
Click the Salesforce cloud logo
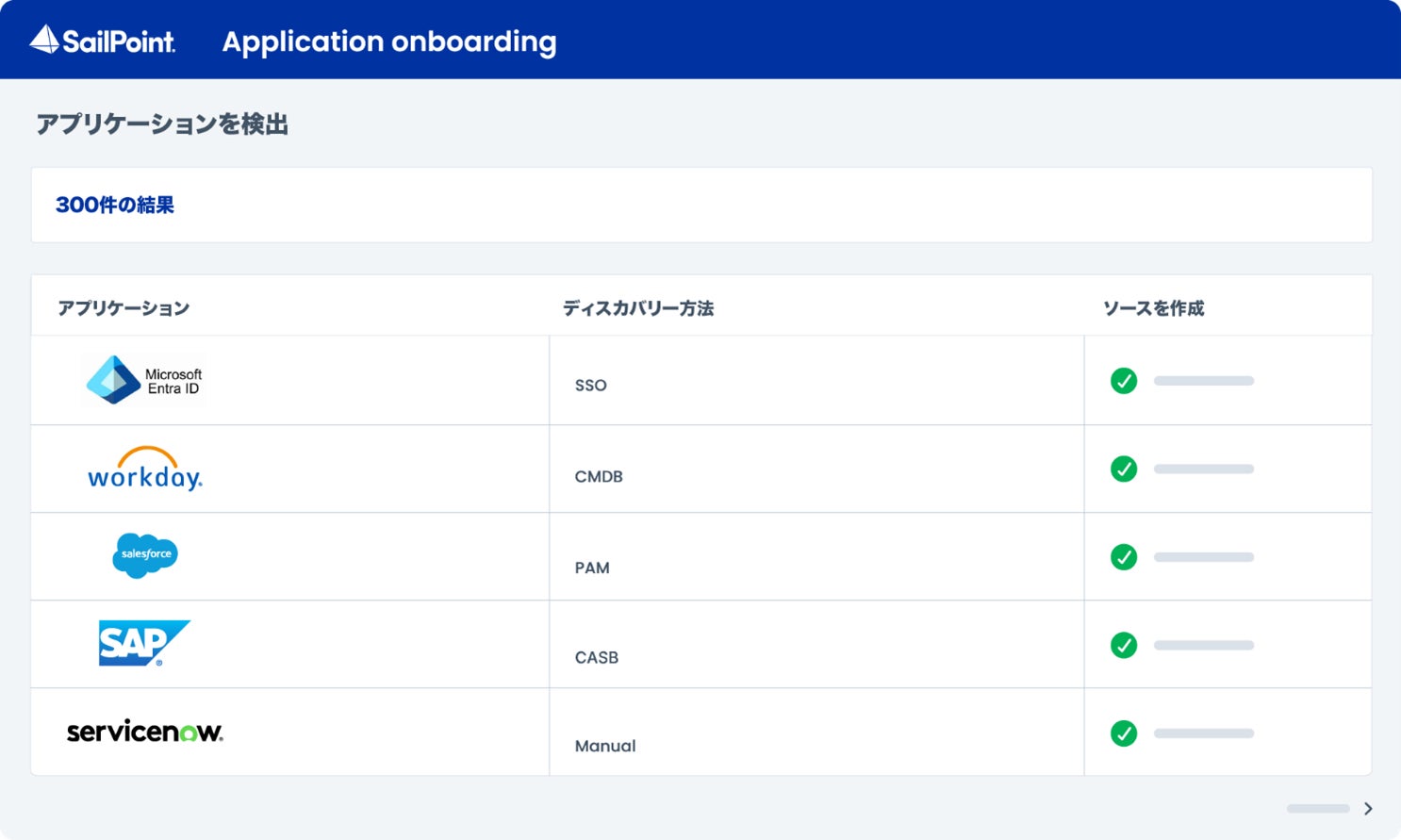click(x=145, y=555)
